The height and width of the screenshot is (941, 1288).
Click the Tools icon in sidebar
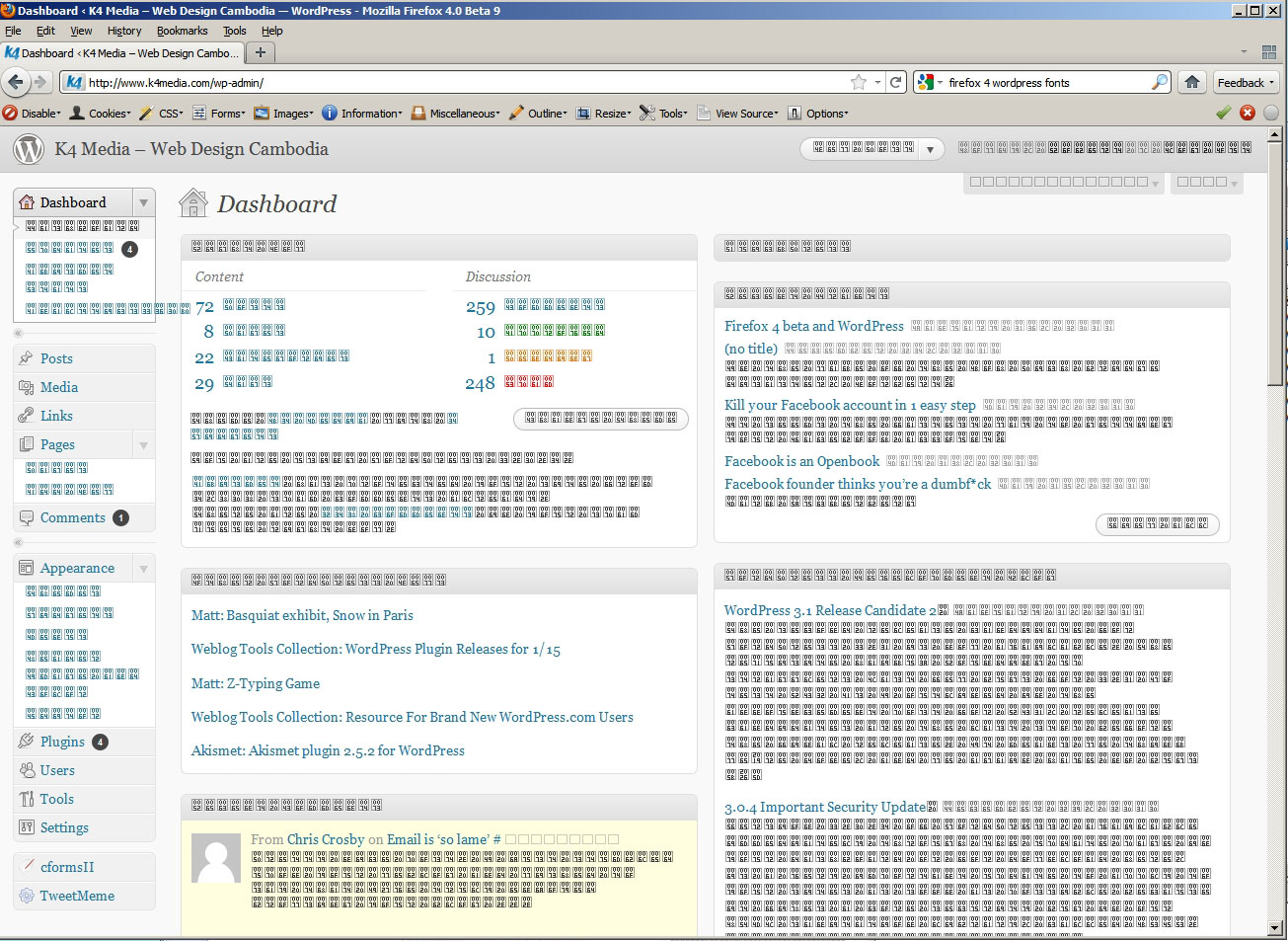(27, 799)
